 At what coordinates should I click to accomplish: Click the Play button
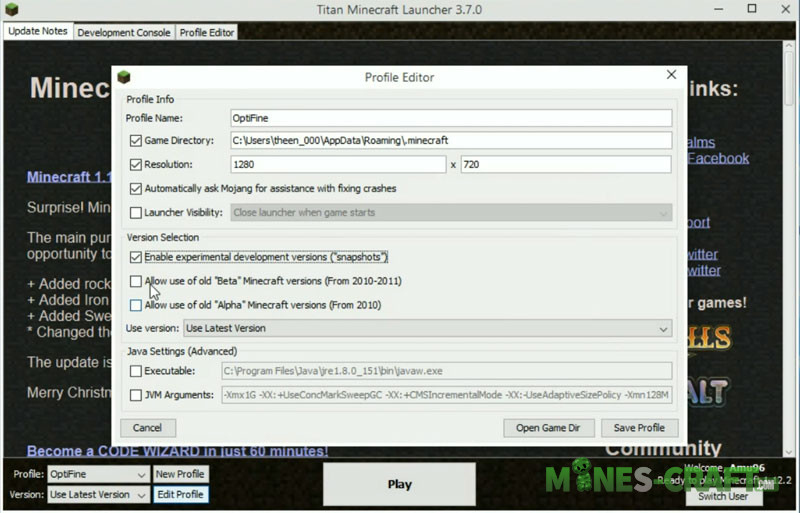coord(399,484)
